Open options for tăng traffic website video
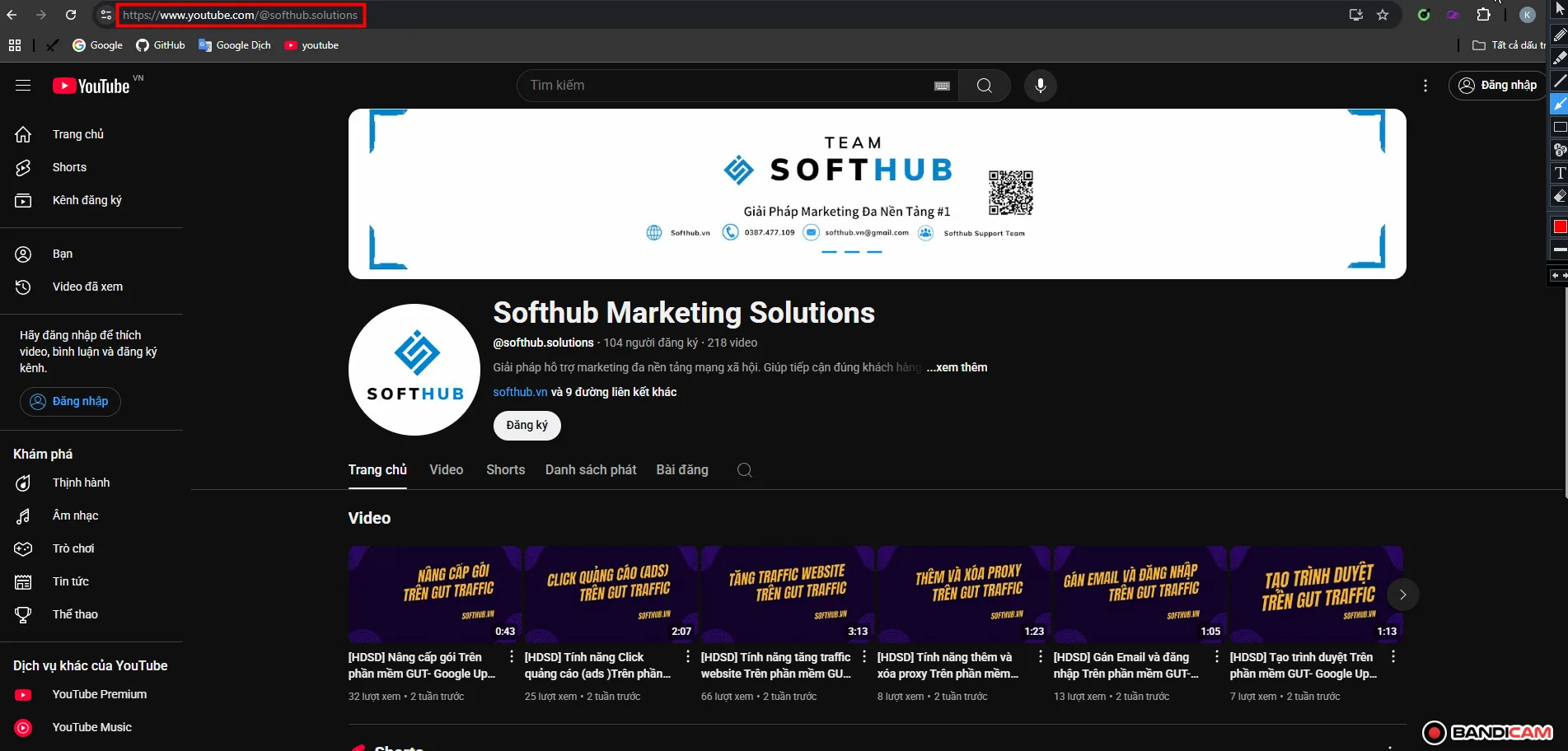1568x751 pixels. [864, 657]
